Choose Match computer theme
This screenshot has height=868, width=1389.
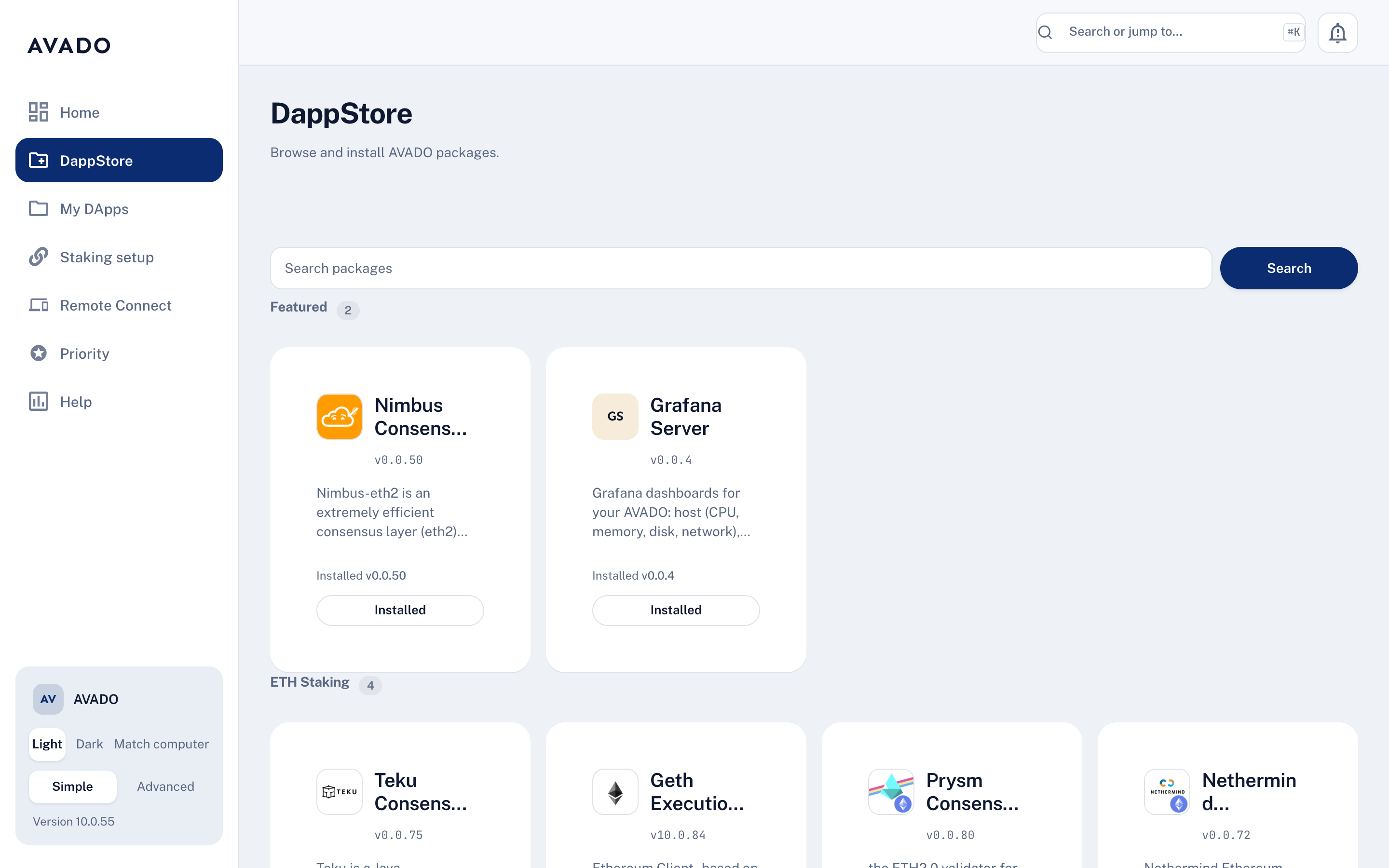[x=161, y=744]
